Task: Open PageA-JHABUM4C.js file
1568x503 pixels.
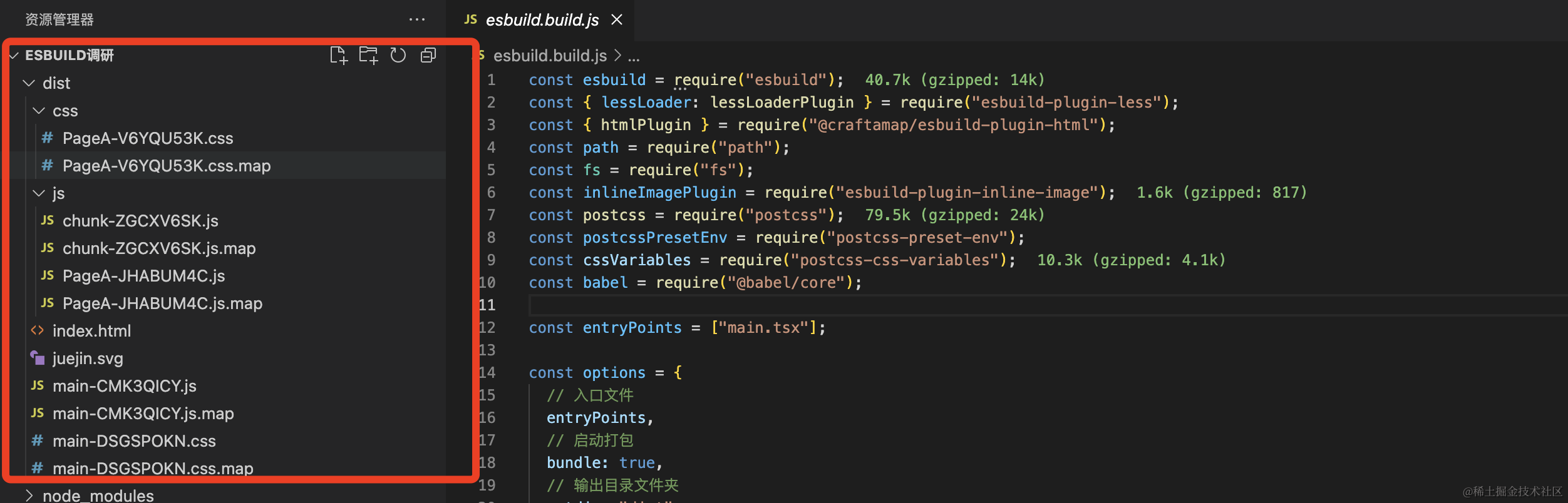Action: coord(143,276)
